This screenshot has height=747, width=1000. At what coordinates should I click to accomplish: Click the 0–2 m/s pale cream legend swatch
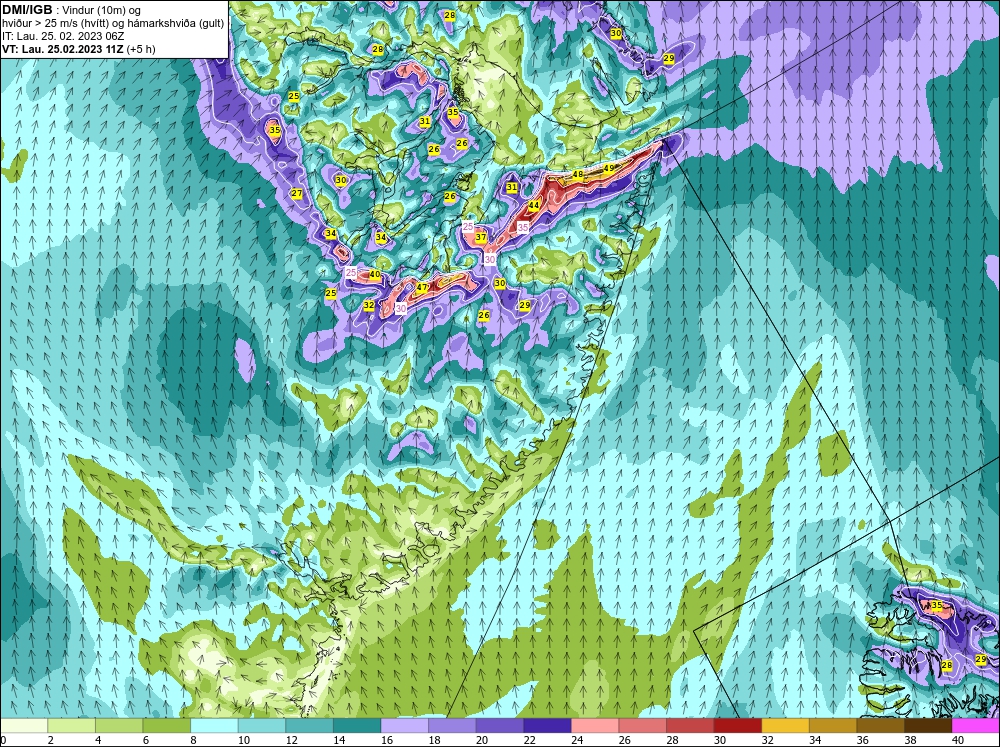(24, 725)
